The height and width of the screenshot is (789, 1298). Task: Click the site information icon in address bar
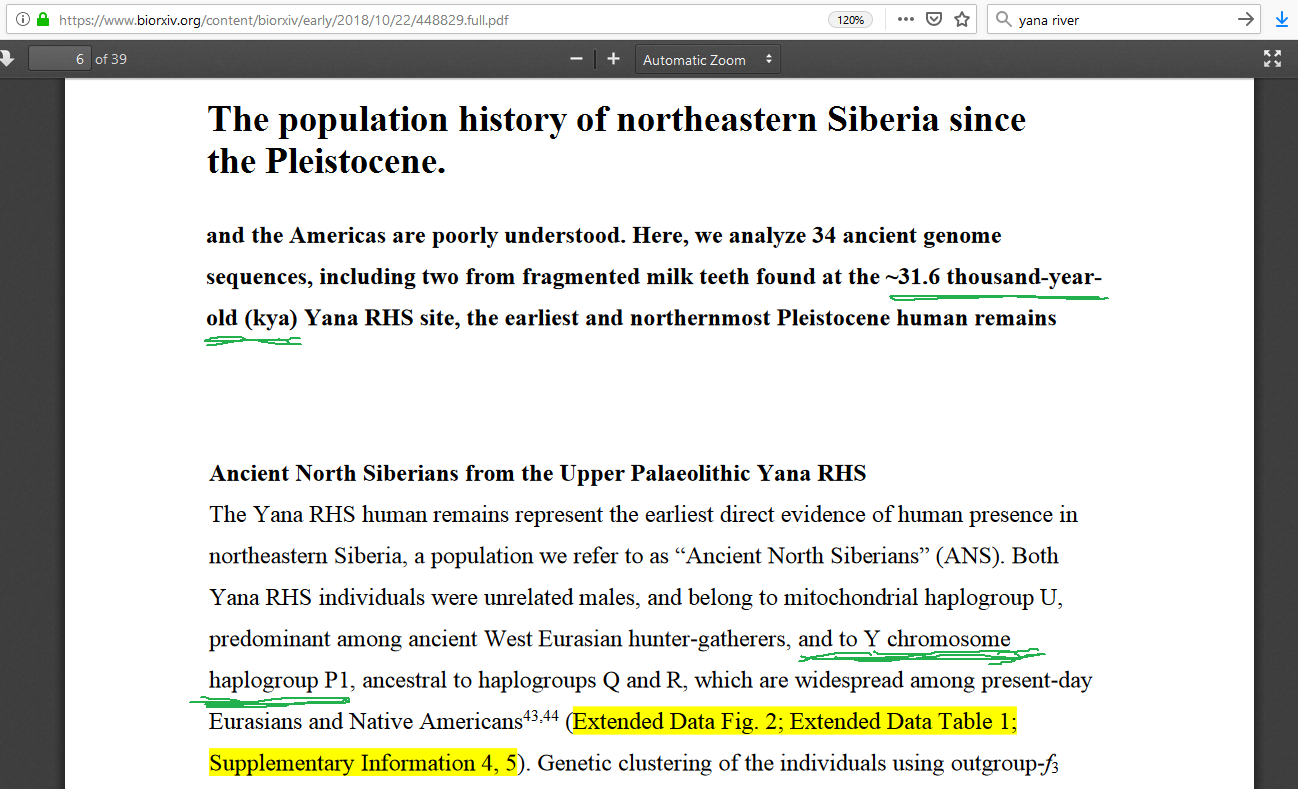point(22,19)
